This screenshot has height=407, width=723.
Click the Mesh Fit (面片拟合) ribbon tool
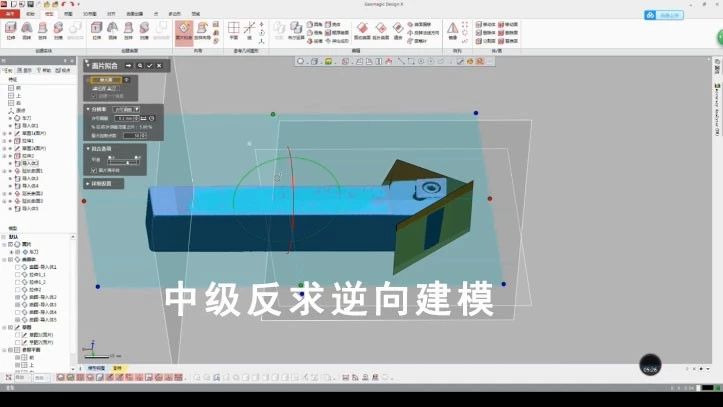pyautogui.click(x=184, y=33)
